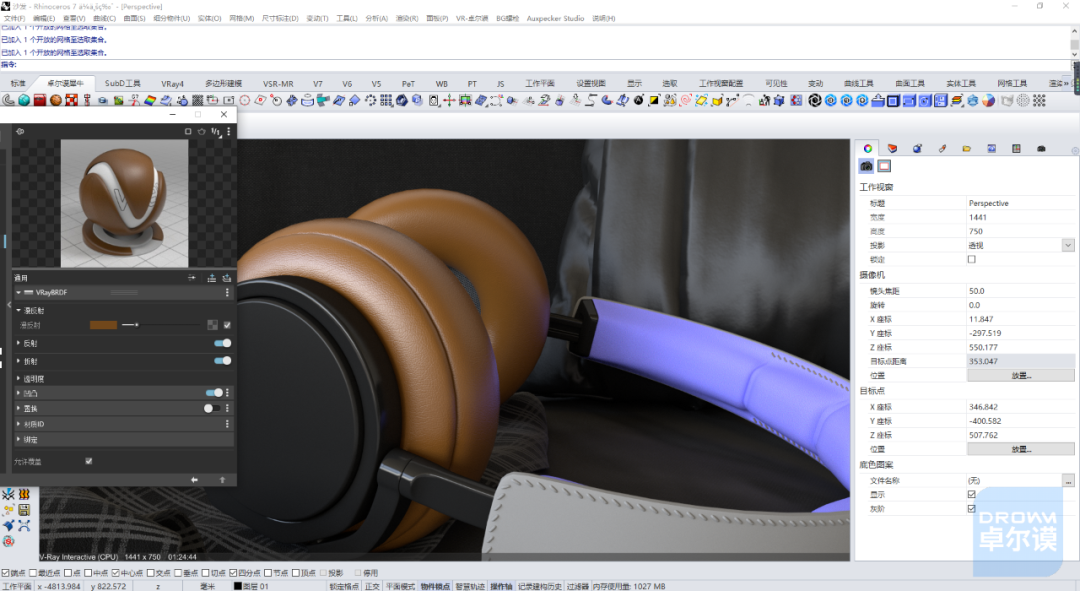1080x591 pixels.
Task: Open the yellow folder panel tab icon
Action: coord(967,148)
